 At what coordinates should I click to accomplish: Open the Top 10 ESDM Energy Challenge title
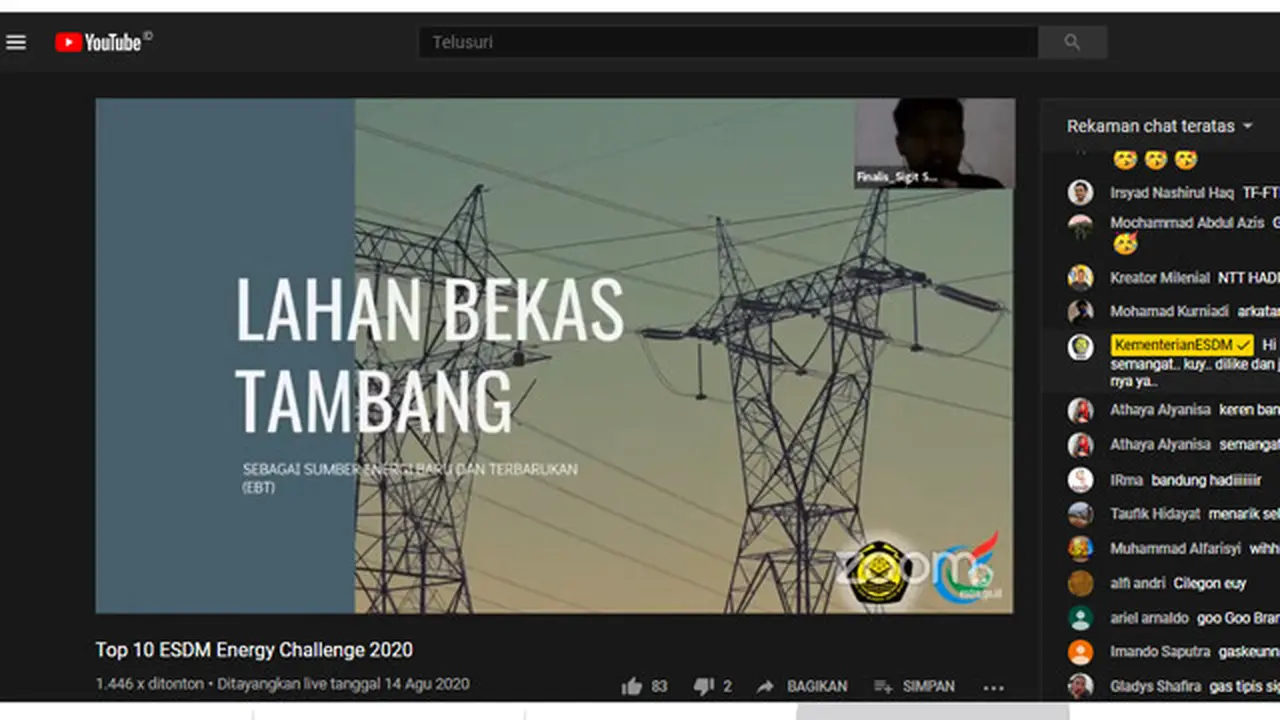click(253, 650)
